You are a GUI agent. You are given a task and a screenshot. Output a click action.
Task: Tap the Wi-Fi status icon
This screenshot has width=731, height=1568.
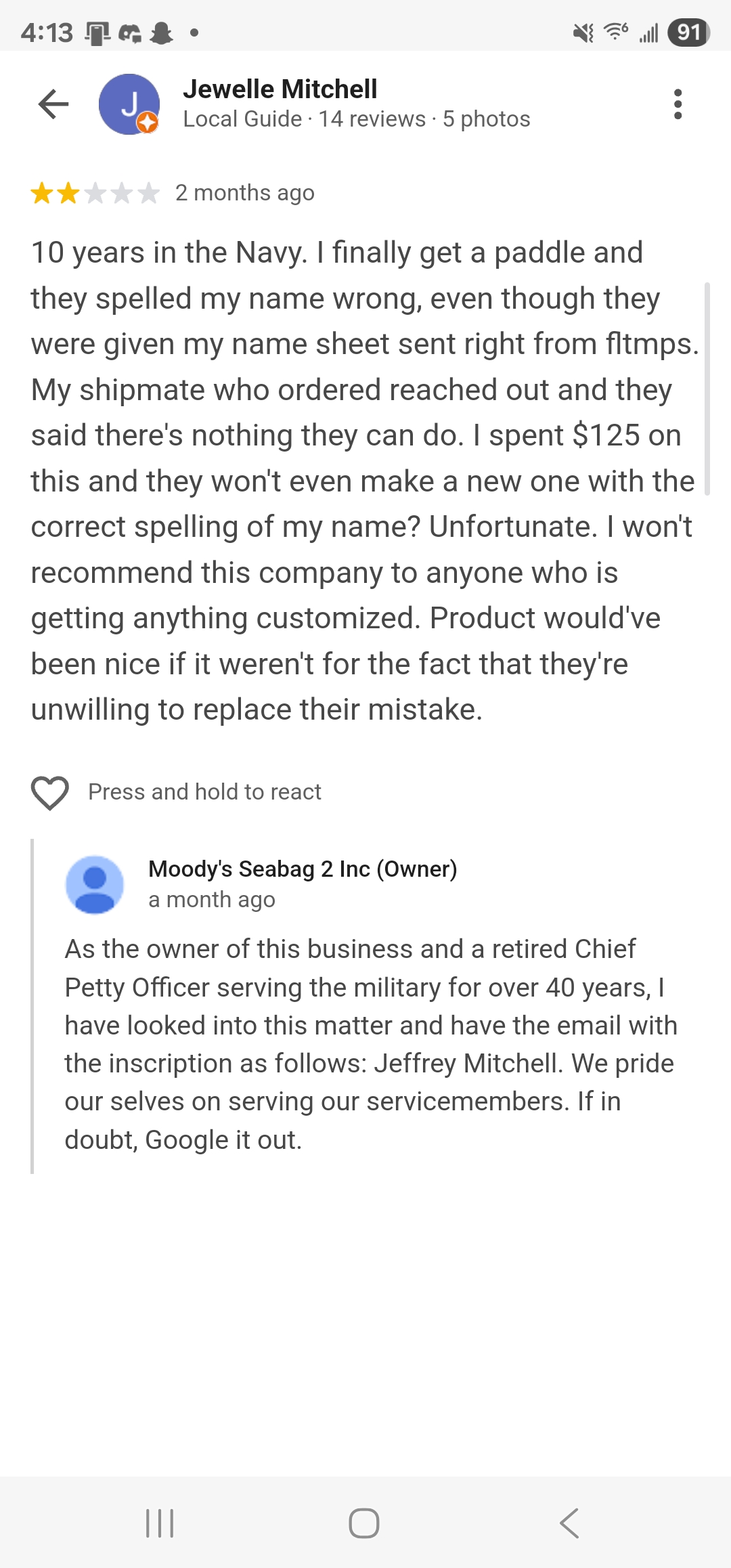[616, 31]
